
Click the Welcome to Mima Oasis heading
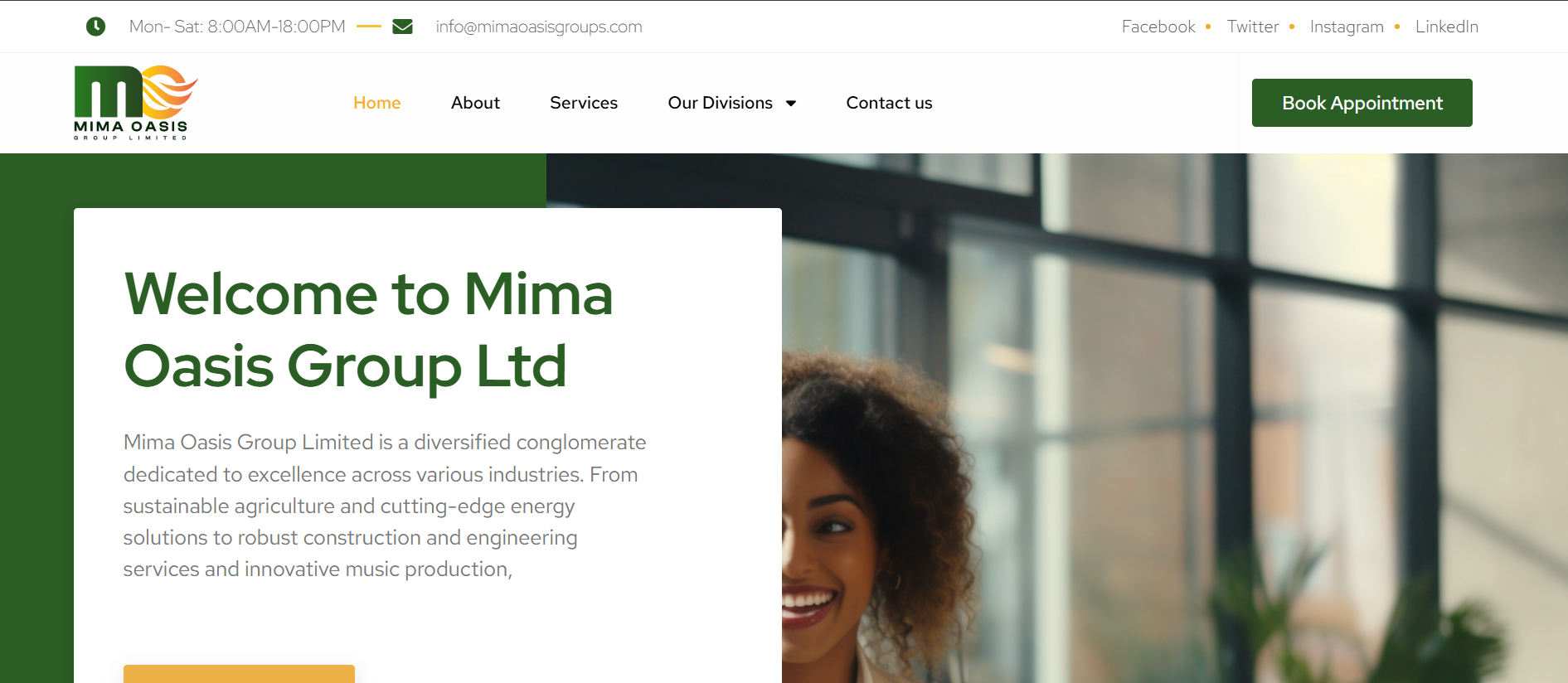pos(369,330)
